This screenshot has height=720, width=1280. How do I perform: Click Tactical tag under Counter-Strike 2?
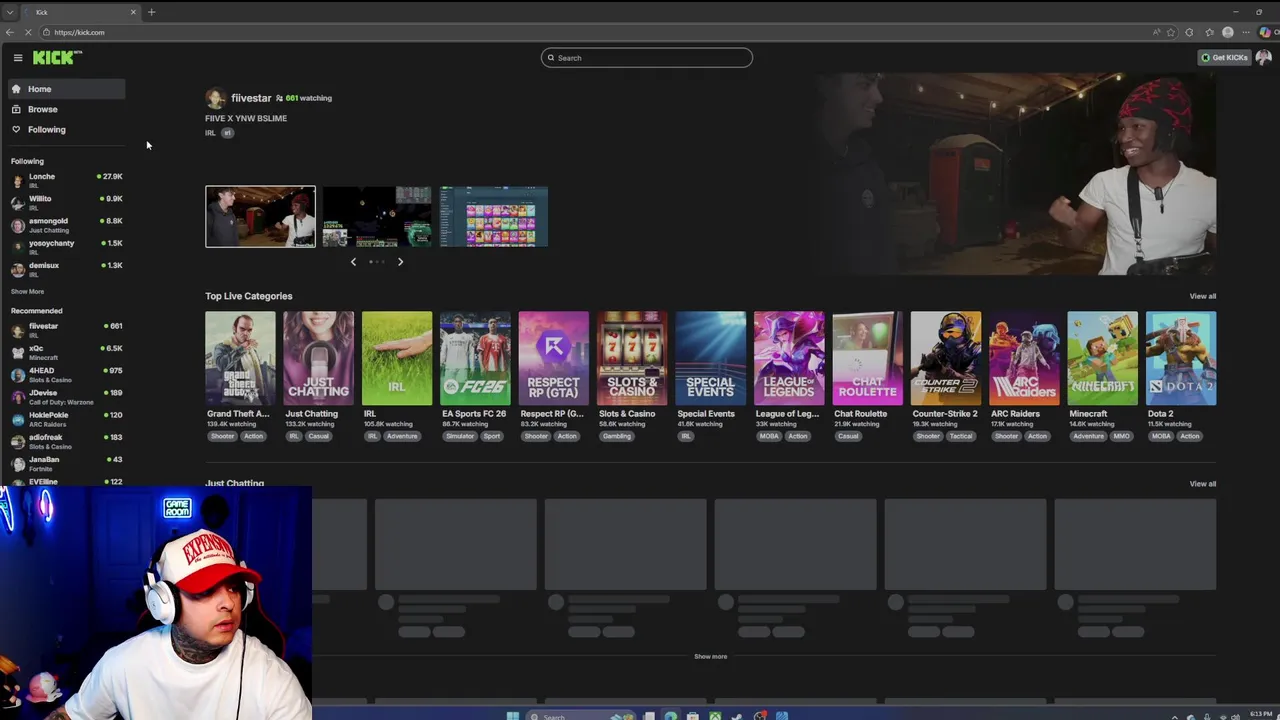coord(960,436)
